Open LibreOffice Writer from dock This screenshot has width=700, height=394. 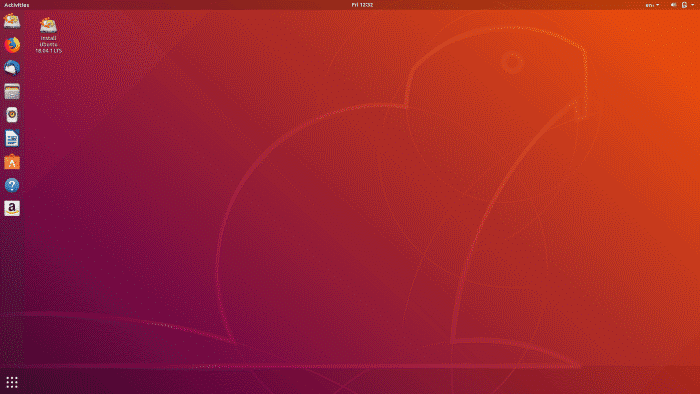pos(12,139)
